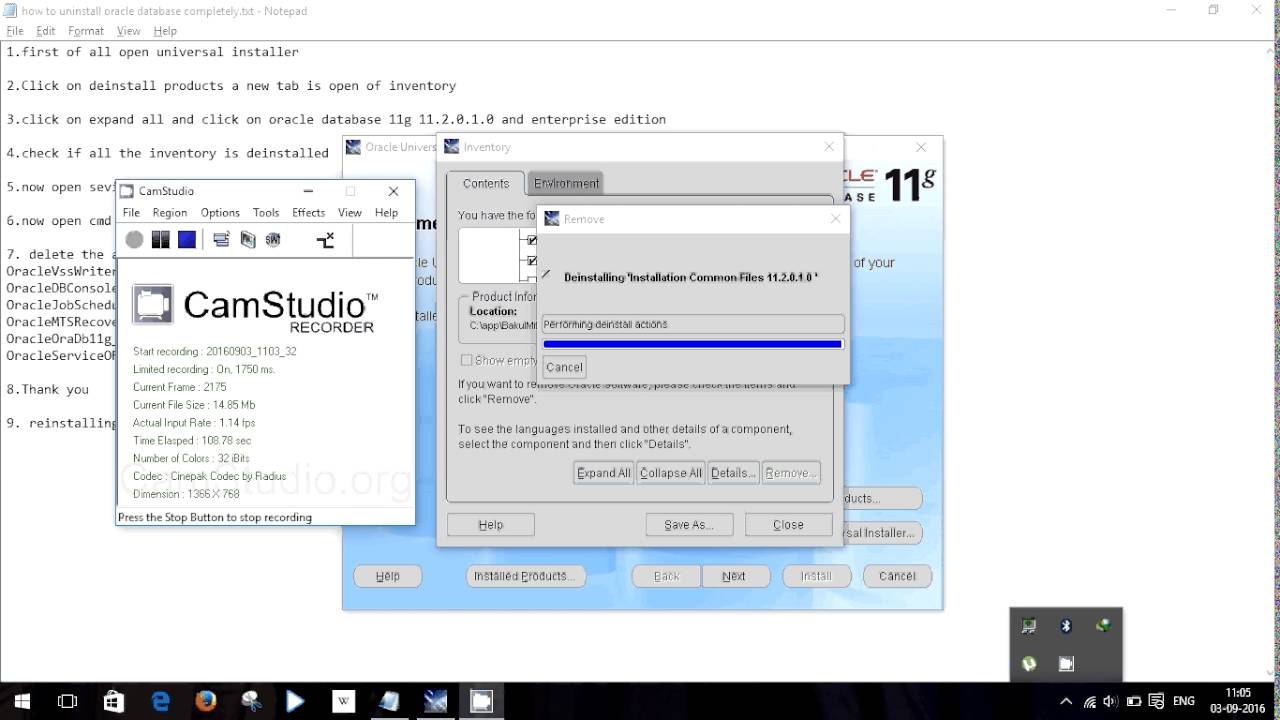
Task: Switch to the Inventory Contents tab
Action: coord(486,183)
